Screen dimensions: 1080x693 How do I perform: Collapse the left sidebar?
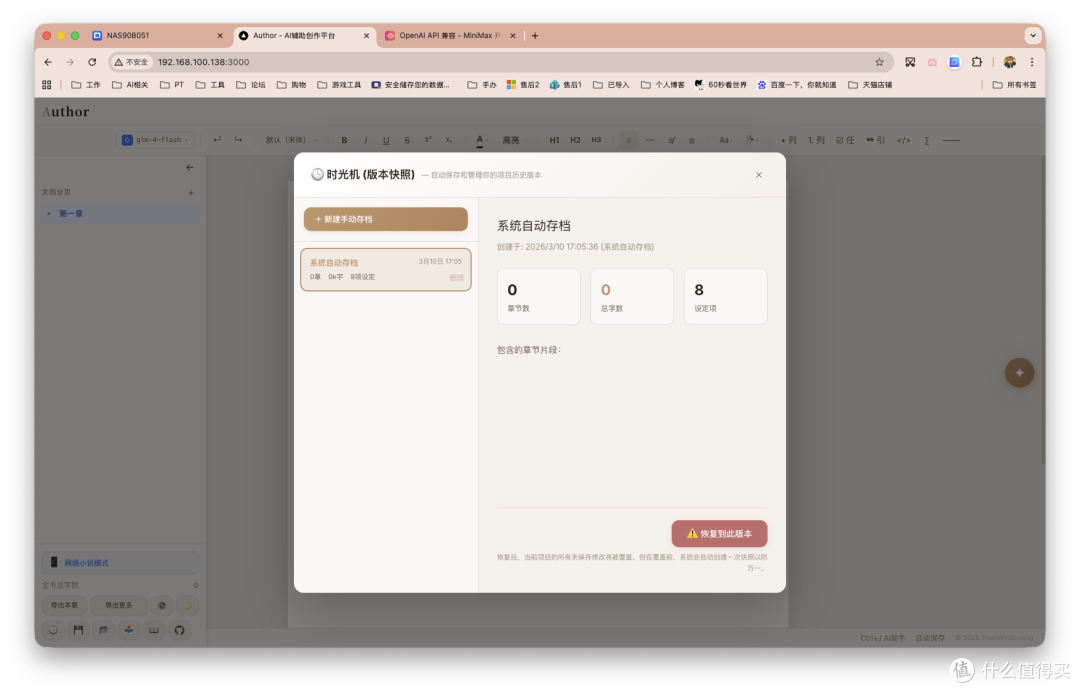tap(189, 167)
